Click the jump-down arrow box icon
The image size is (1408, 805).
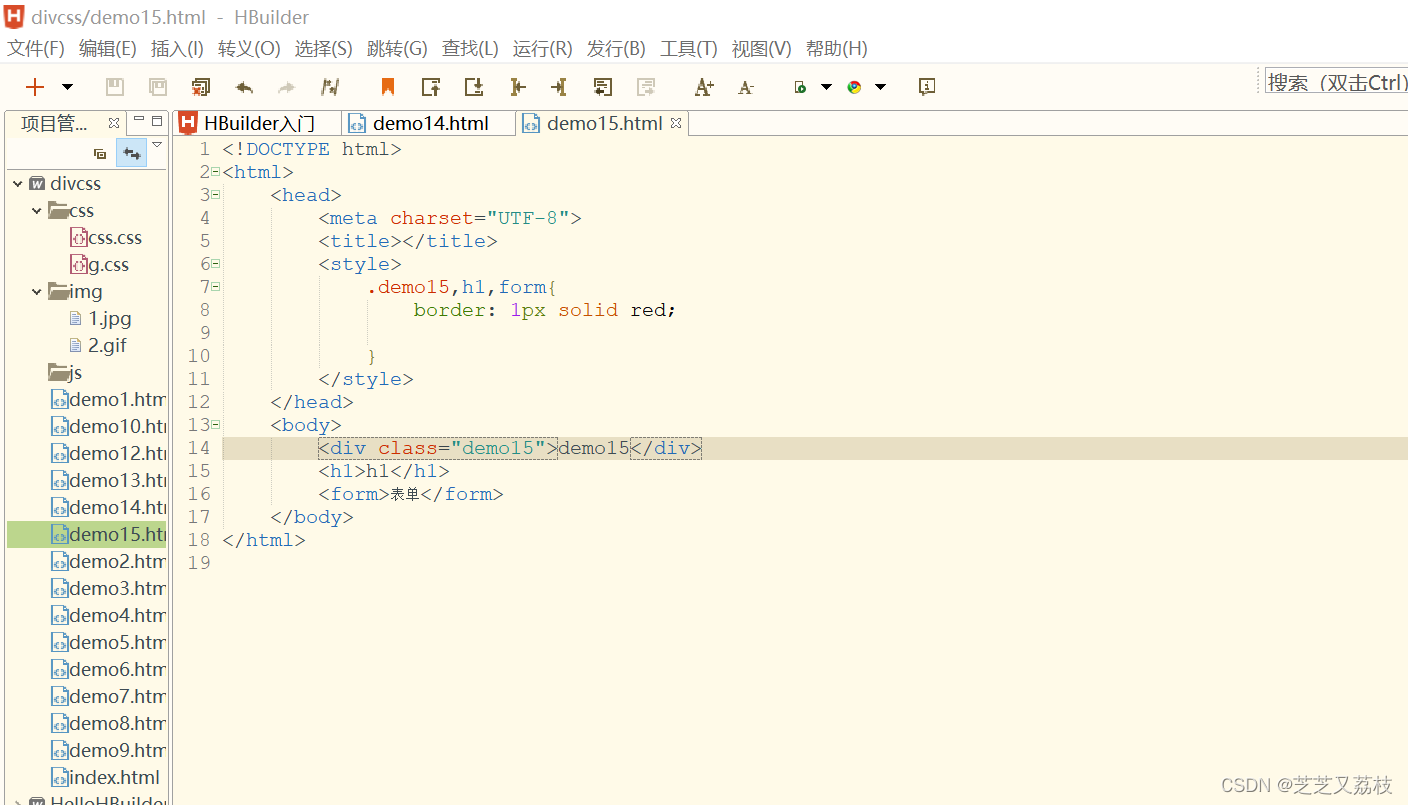pyautogui.click(x=474, y=87)
